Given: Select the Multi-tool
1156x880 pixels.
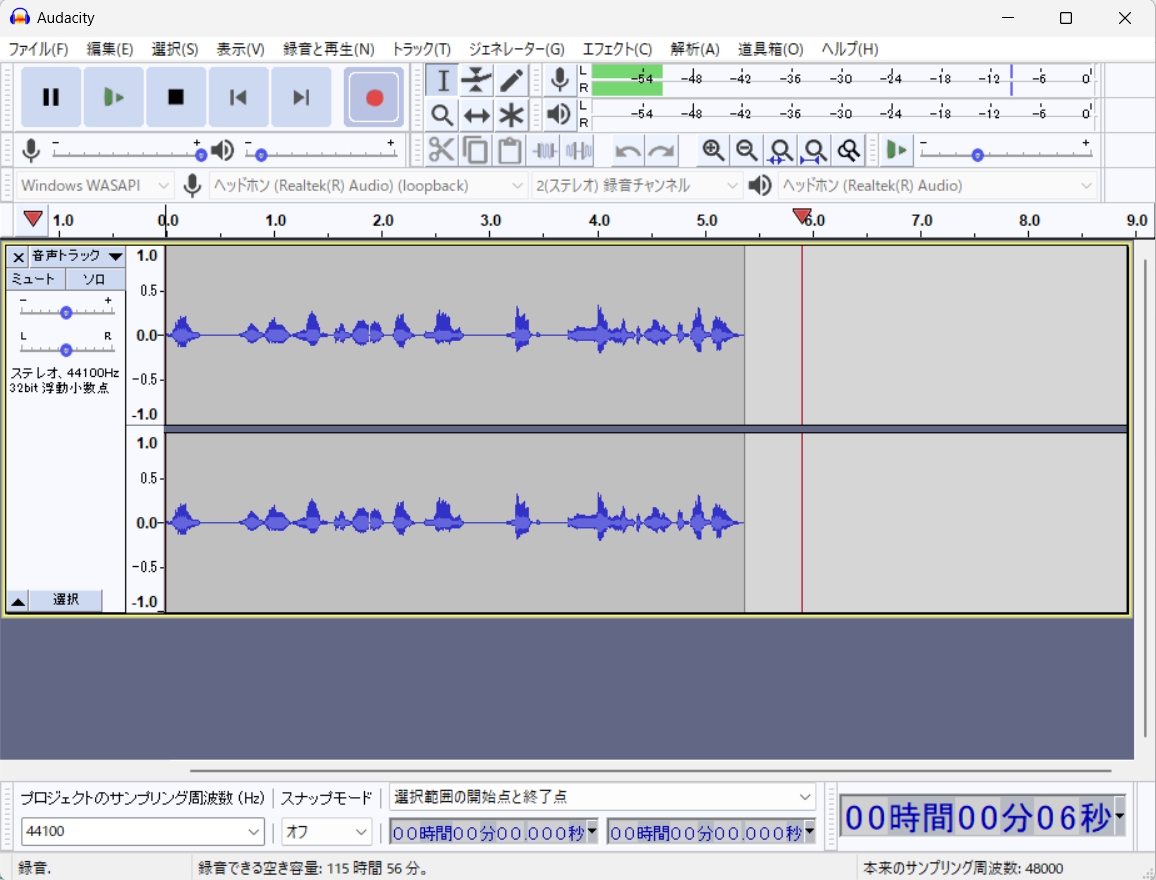Looking at the screenshot, I should click(511, 114).
